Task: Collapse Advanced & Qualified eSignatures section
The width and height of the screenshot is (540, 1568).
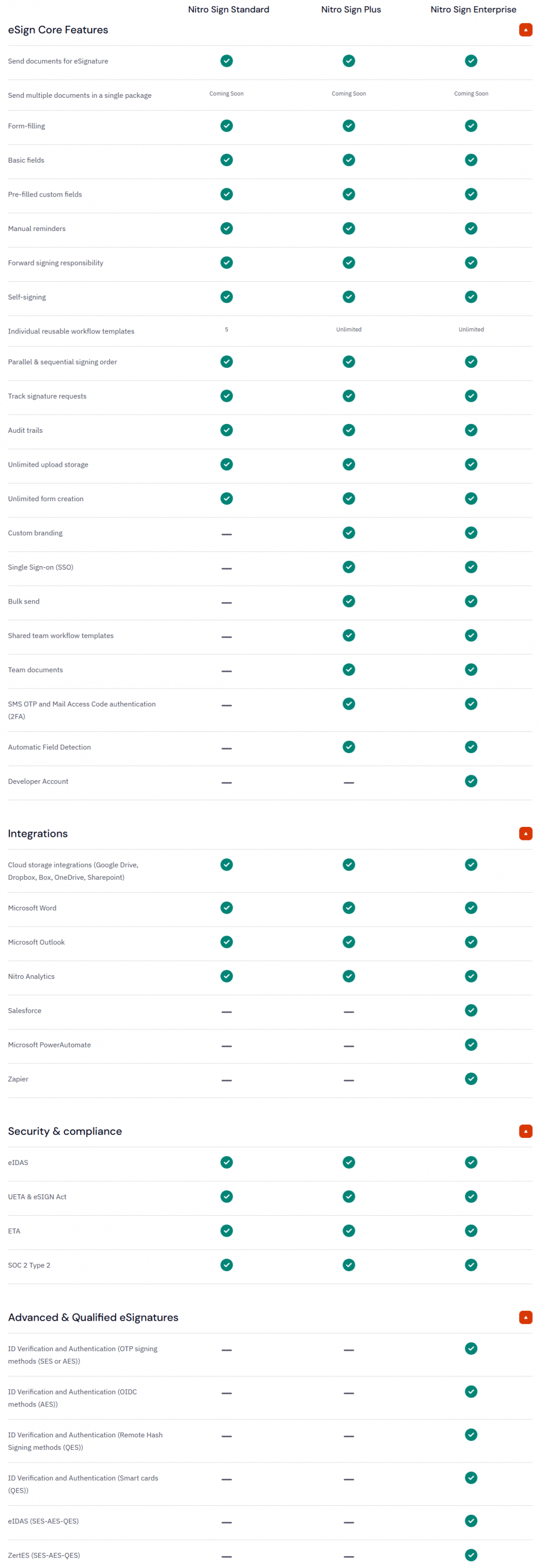Action: (x=525, y=1317)
